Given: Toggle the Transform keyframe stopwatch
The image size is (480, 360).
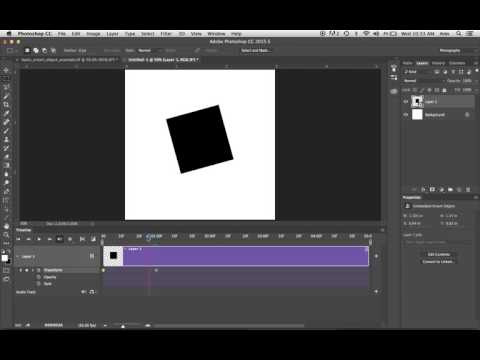Looking at the screenshot, I should point(38,270).
